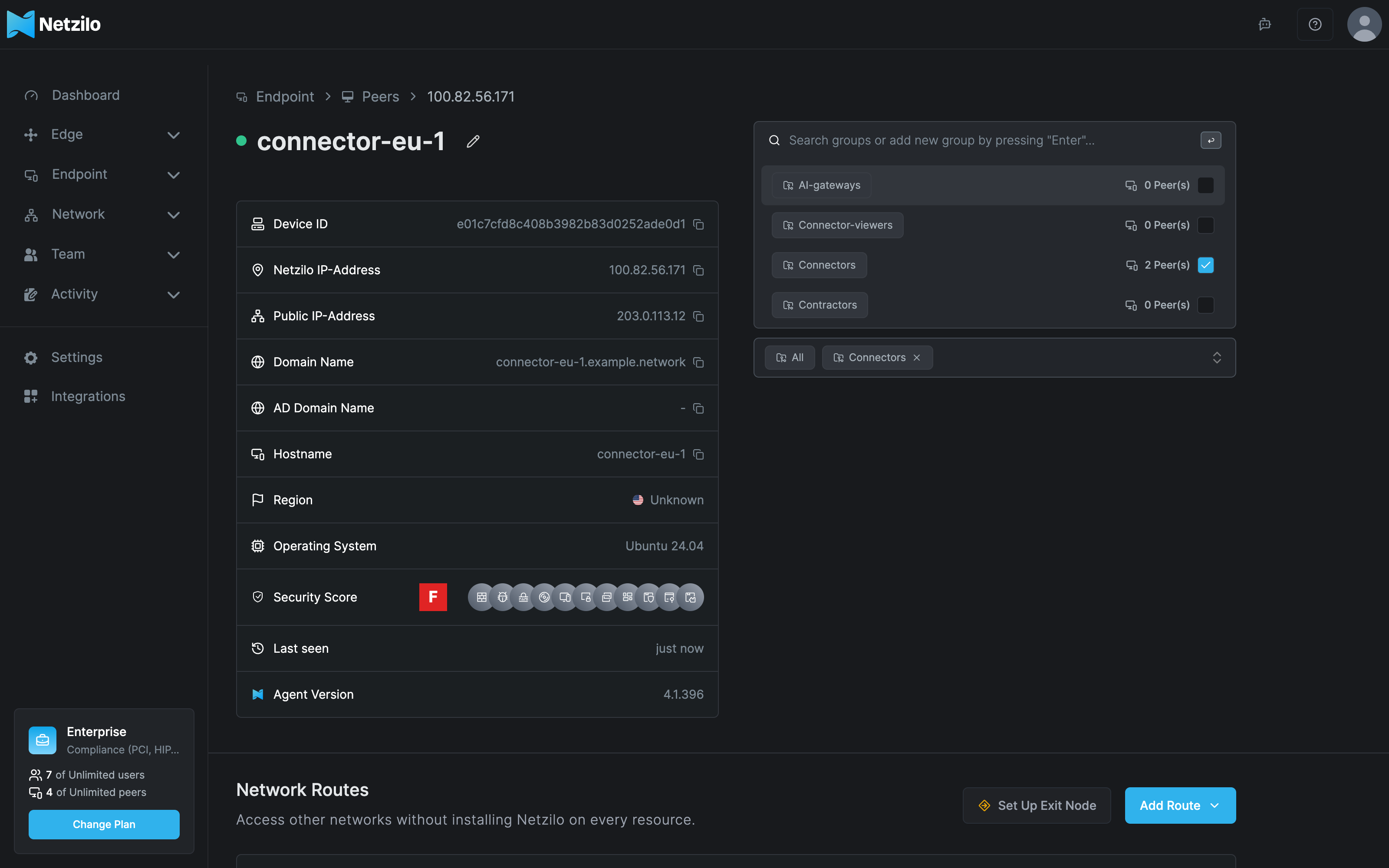The height and width of the screenshot is (868, 1389).
Task: Select the Connector-viewers group label
Action: (837, 225)
